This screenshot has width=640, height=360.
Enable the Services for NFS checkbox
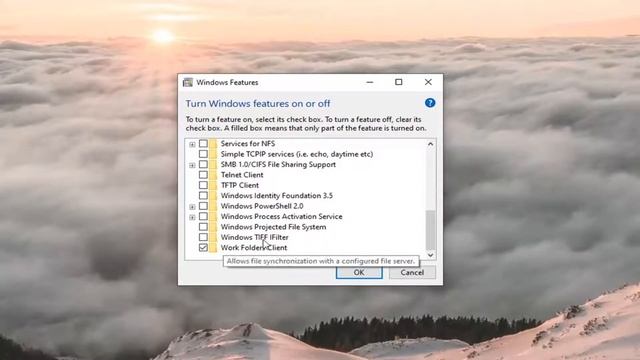[x=203, y=144]
